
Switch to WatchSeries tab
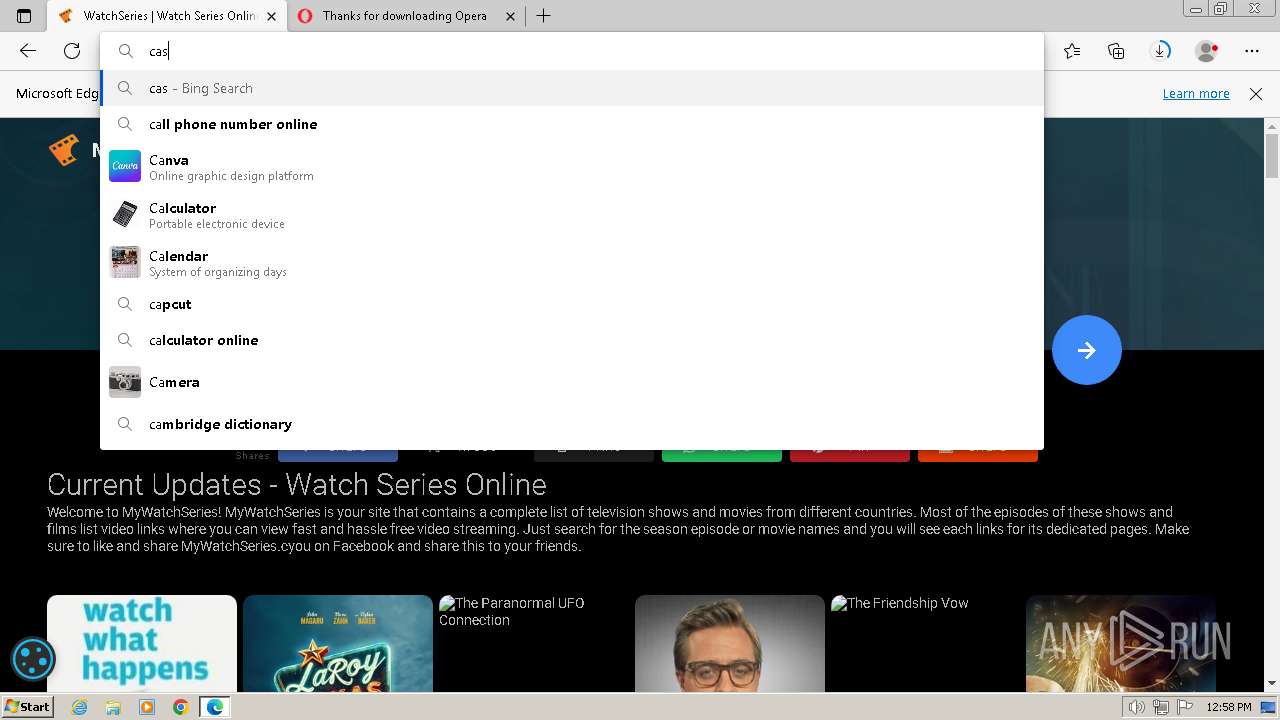tap(167, 16)
